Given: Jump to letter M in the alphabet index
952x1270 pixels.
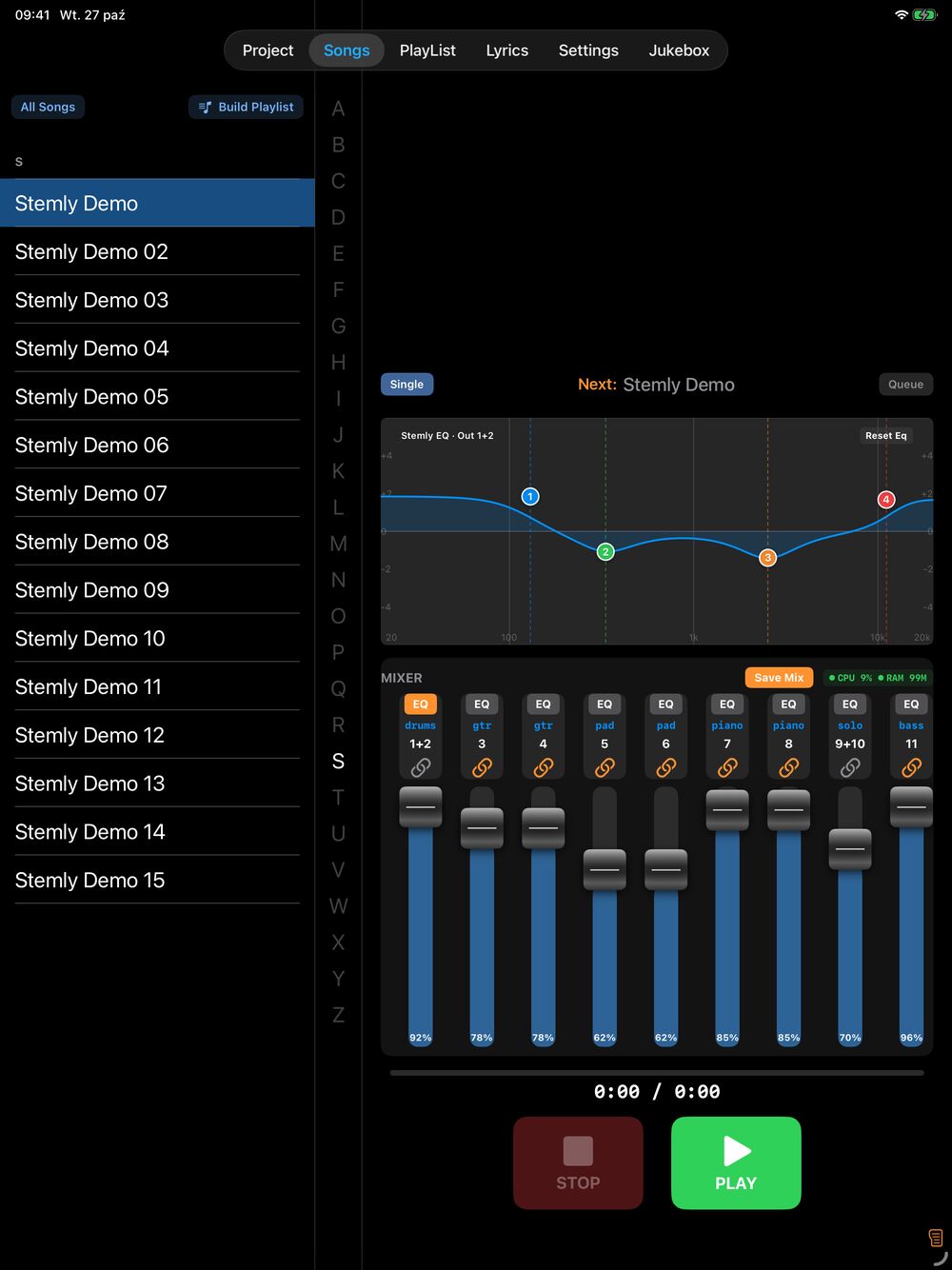Looking at the screenshot, I should pos(338,544).
